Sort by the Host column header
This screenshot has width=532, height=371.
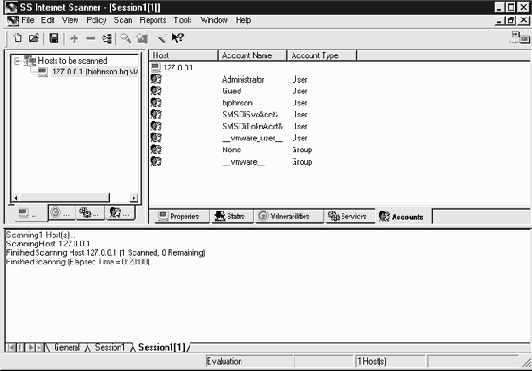point(184,55)
